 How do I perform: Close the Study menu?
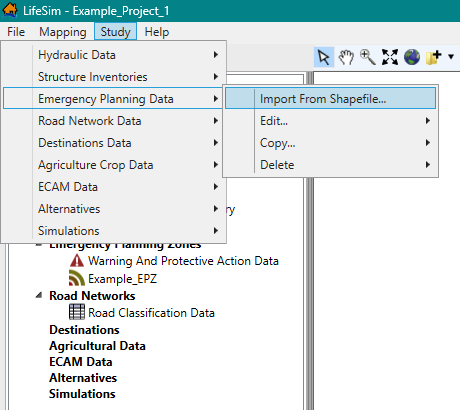point(115,32)
